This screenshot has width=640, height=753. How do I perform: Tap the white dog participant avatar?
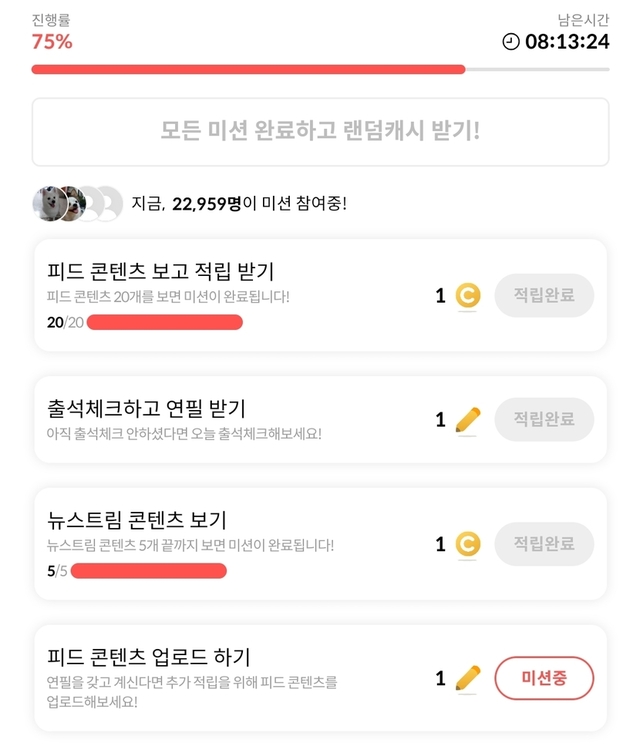click(x=49, y=204)
